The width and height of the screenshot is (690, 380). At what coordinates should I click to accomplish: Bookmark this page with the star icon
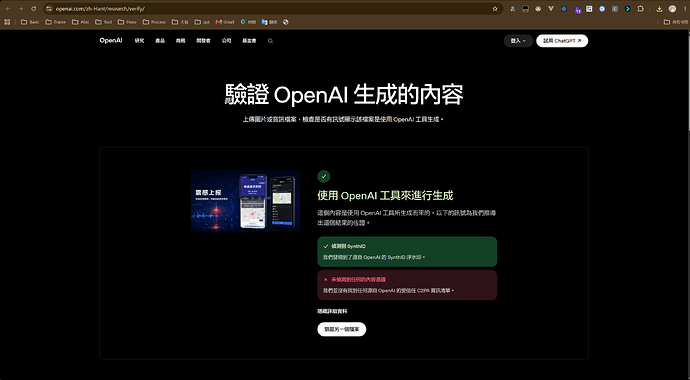(x=495, y=9)
